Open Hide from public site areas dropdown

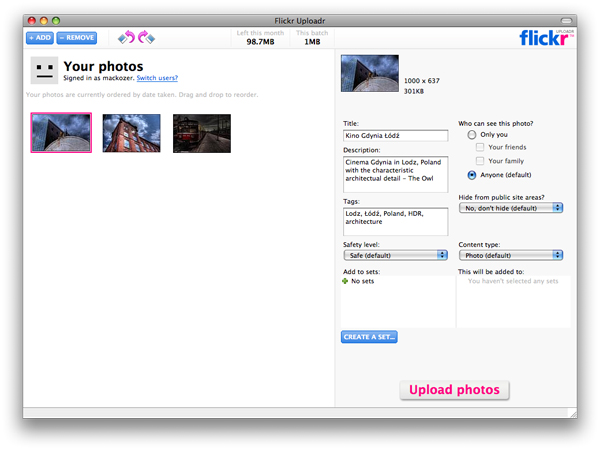pos(511,208)
